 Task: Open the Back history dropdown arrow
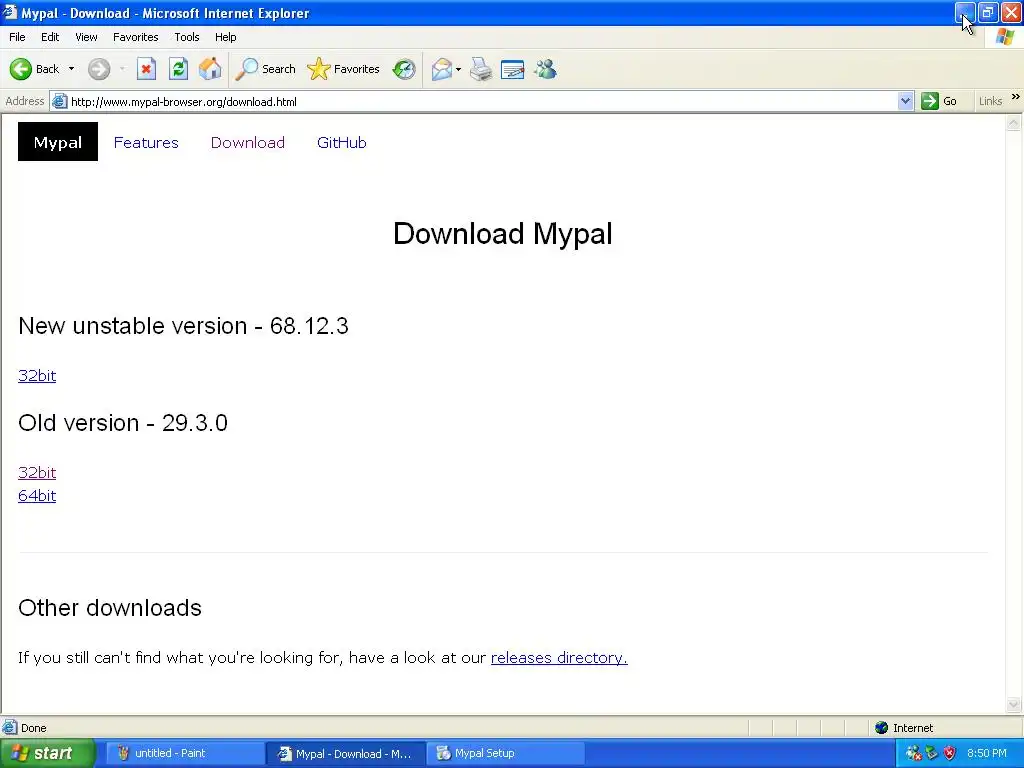pyautogui.click(x=71, y=69)
